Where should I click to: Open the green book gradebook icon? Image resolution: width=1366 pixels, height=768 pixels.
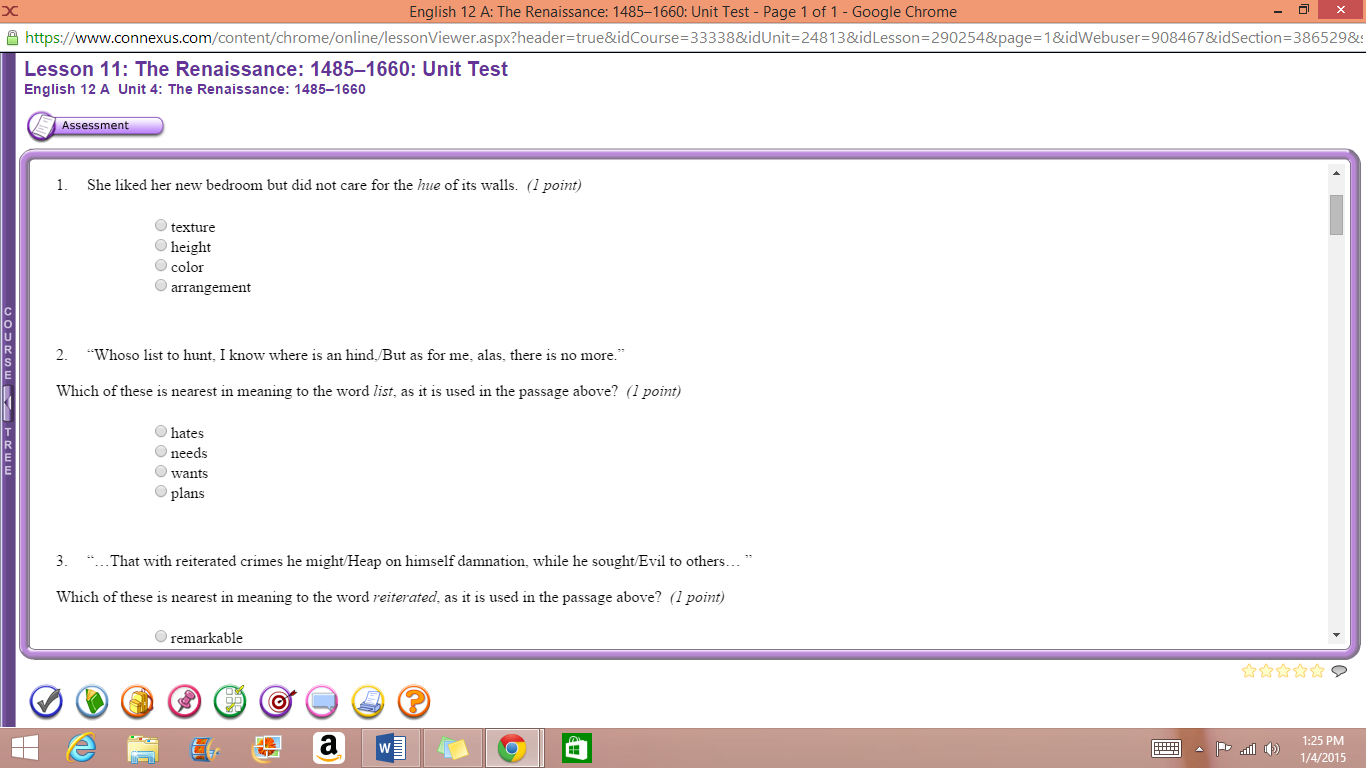point(92,702)
